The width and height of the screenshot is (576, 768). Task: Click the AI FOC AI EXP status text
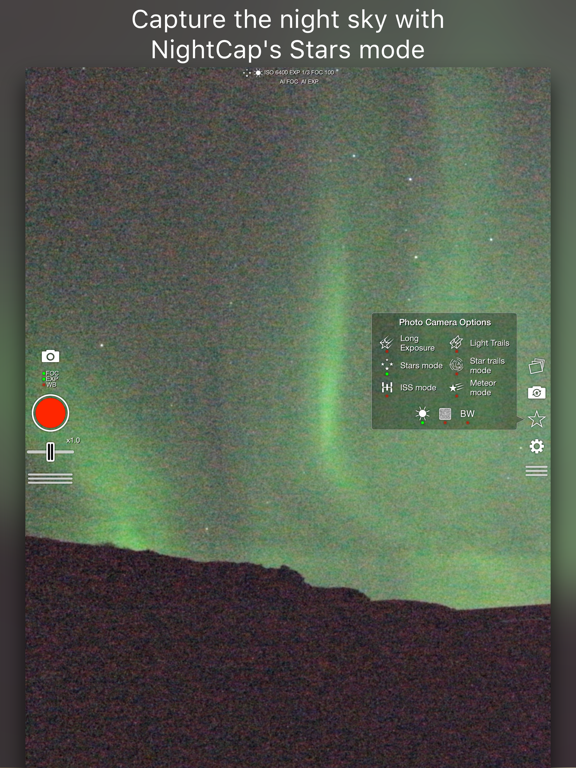coord(299,81)
